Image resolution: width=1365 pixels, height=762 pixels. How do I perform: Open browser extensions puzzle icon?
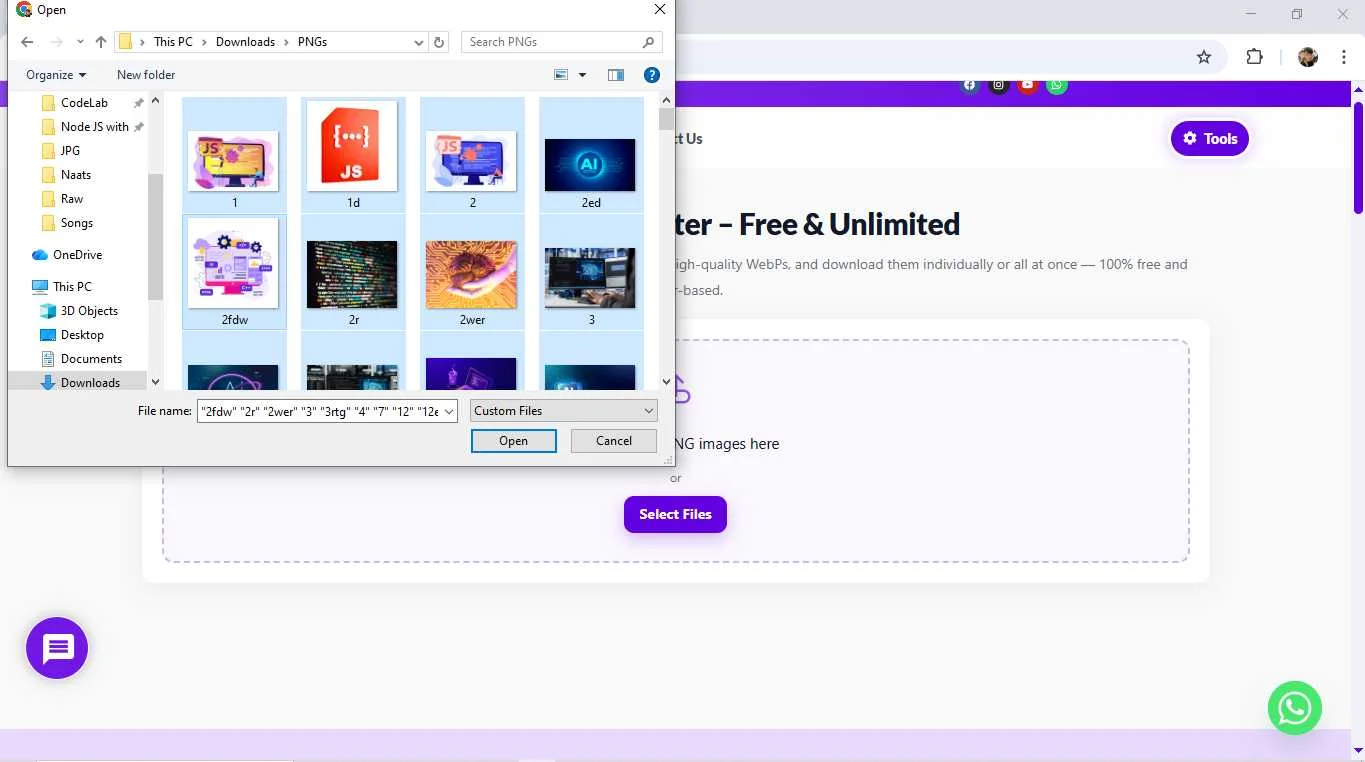pos(1254,57)
